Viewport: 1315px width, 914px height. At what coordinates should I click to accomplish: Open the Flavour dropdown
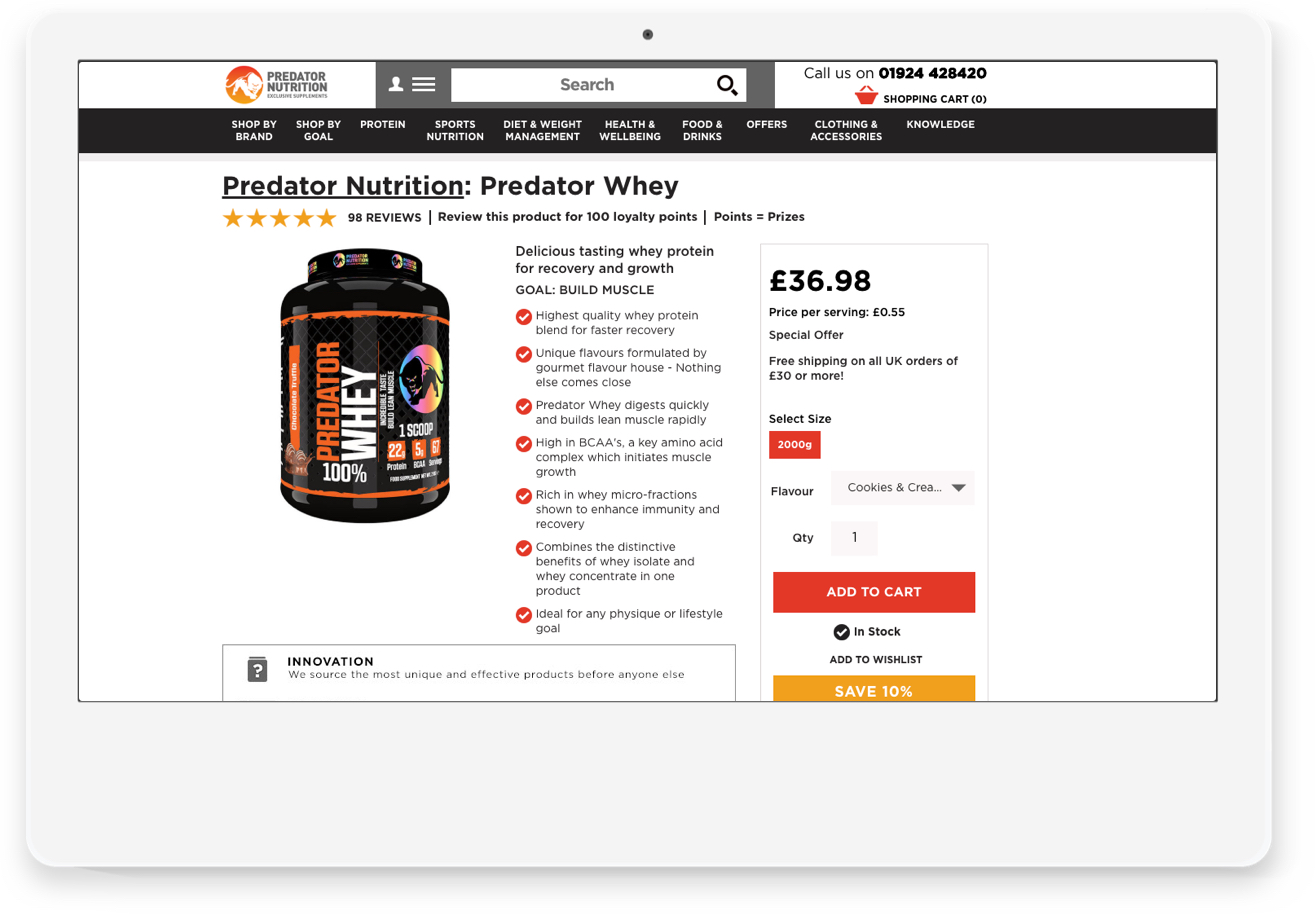coord(903,488)
